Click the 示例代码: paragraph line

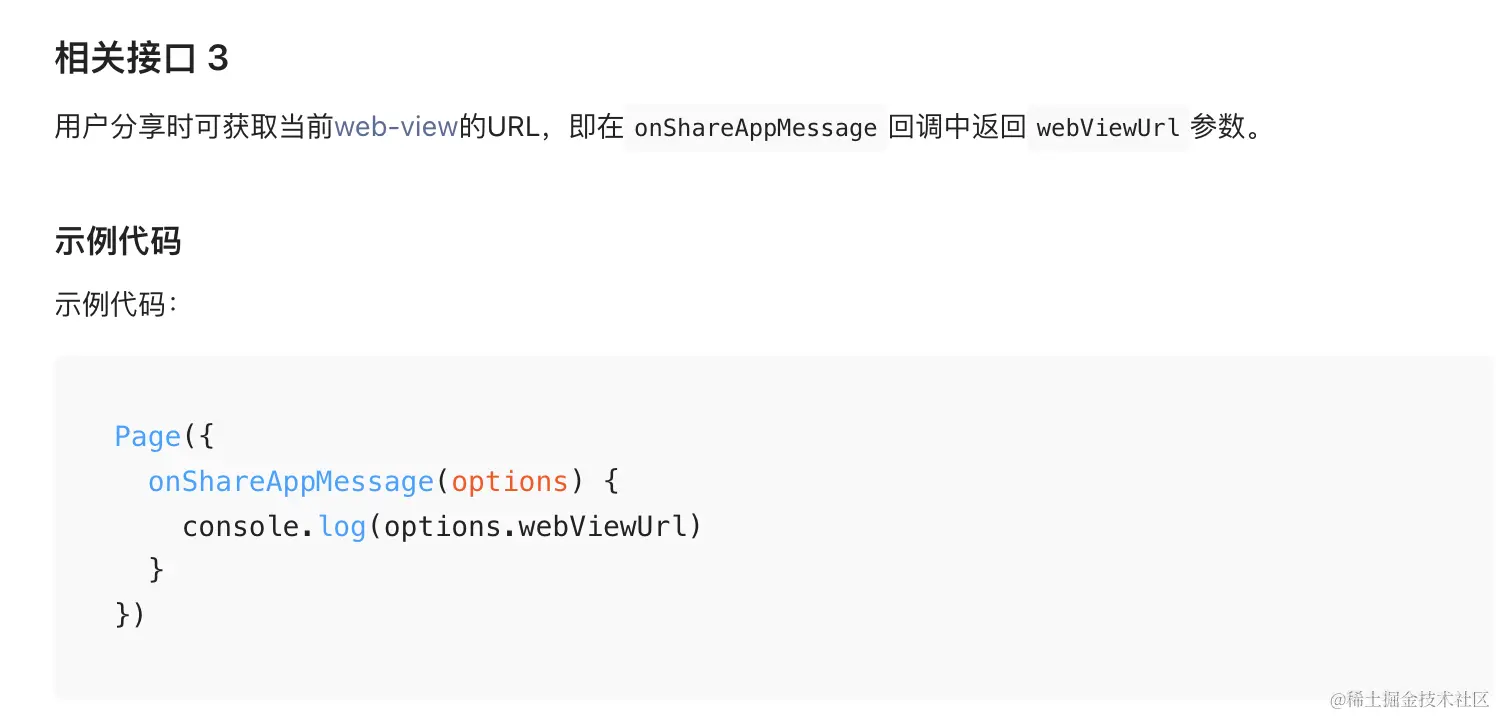pos(116,304)
